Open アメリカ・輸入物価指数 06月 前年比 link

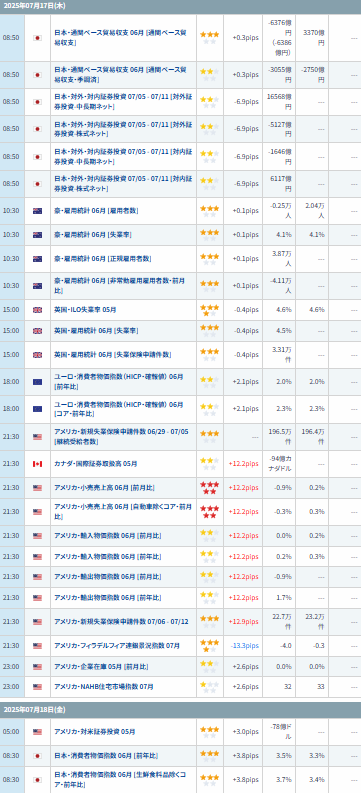tap(108, 556)
